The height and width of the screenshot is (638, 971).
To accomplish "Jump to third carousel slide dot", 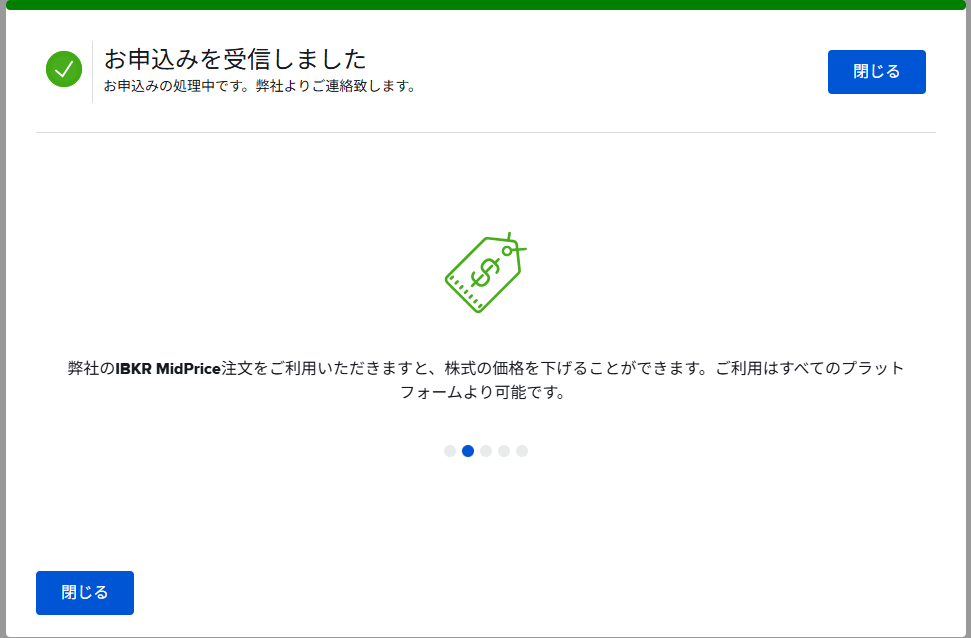I will [486, 451].
